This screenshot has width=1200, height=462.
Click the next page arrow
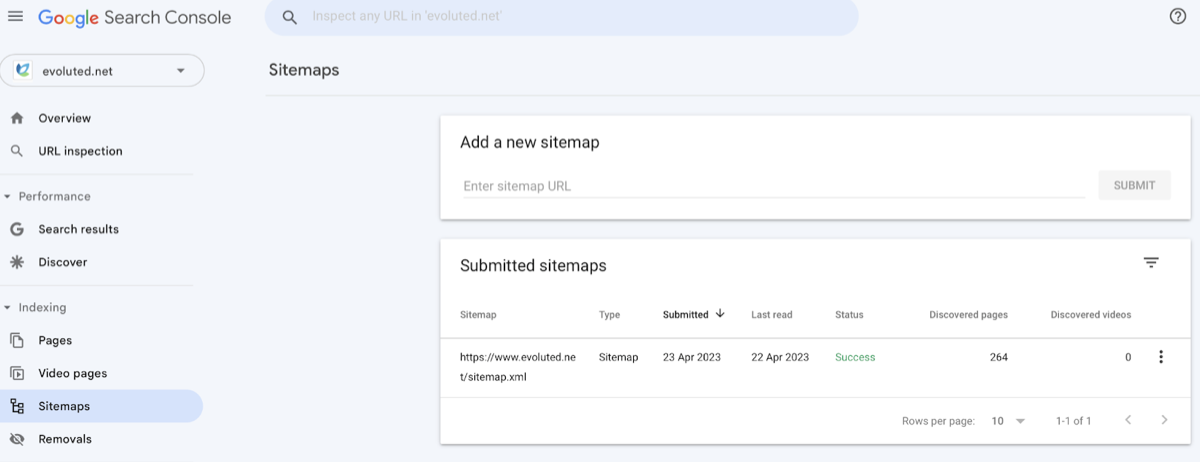(1164, 421)
